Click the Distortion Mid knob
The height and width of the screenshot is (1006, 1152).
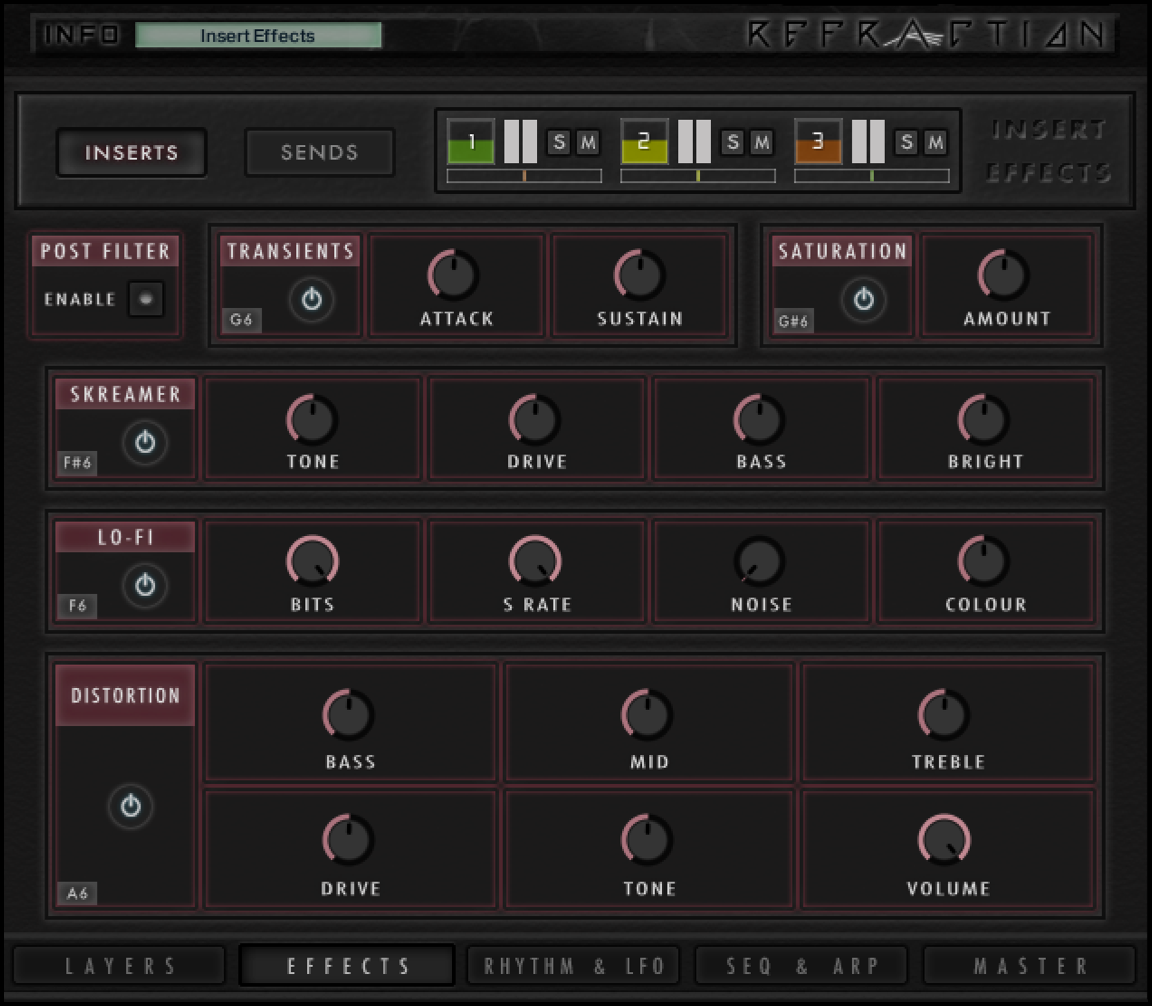647,715
